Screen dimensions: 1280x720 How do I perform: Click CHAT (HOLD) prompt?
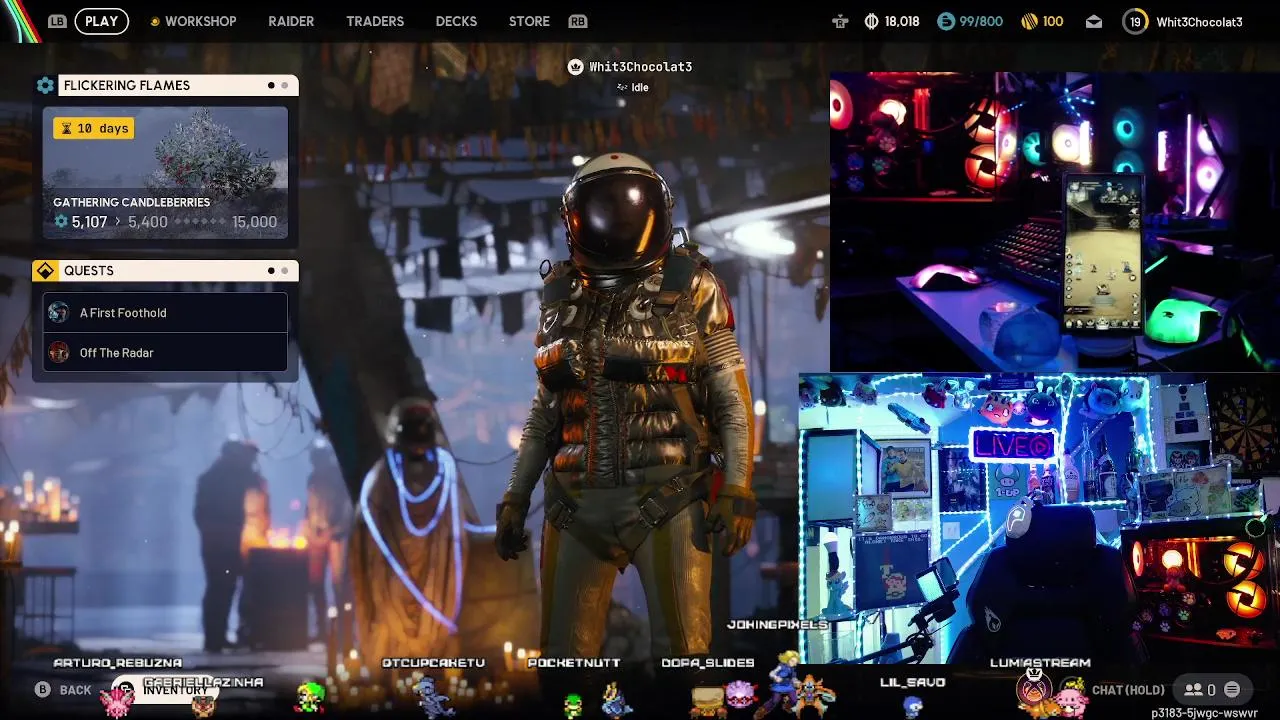tap(1128, 690)
